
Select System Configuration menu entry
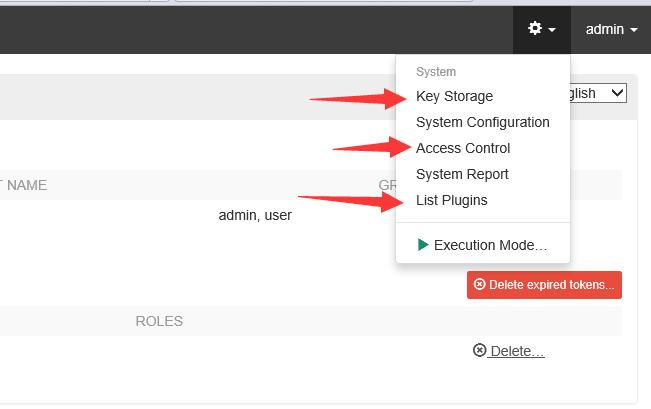tap(482, 122)
